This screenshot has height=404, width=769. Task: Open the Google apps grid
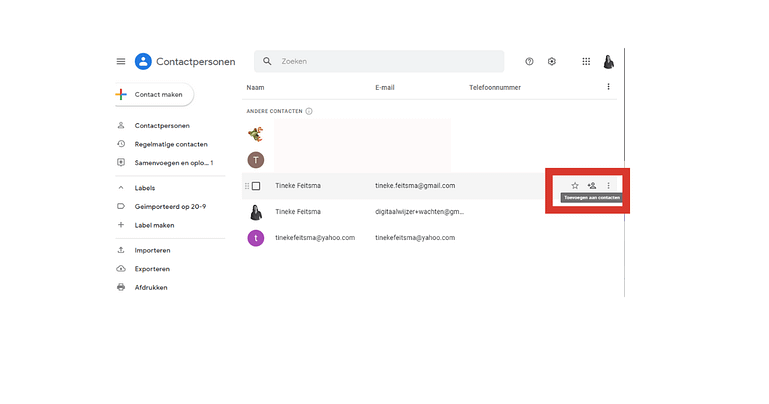(586, 61)
